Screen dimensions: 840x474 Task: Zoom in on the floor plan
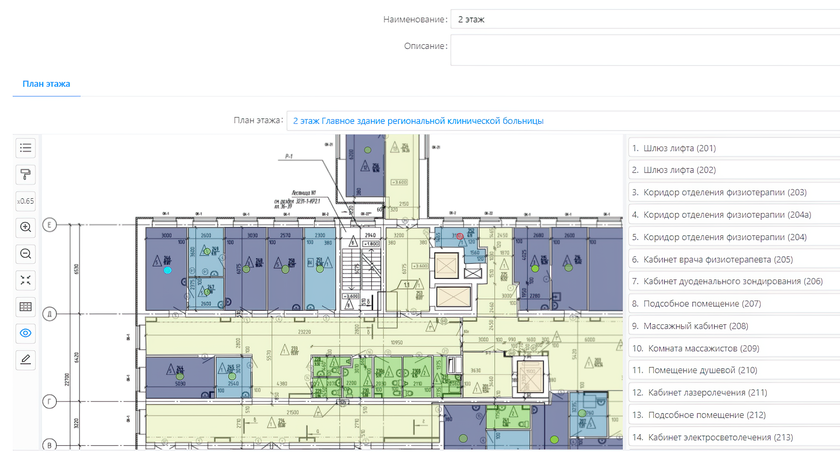pos(26,227)
